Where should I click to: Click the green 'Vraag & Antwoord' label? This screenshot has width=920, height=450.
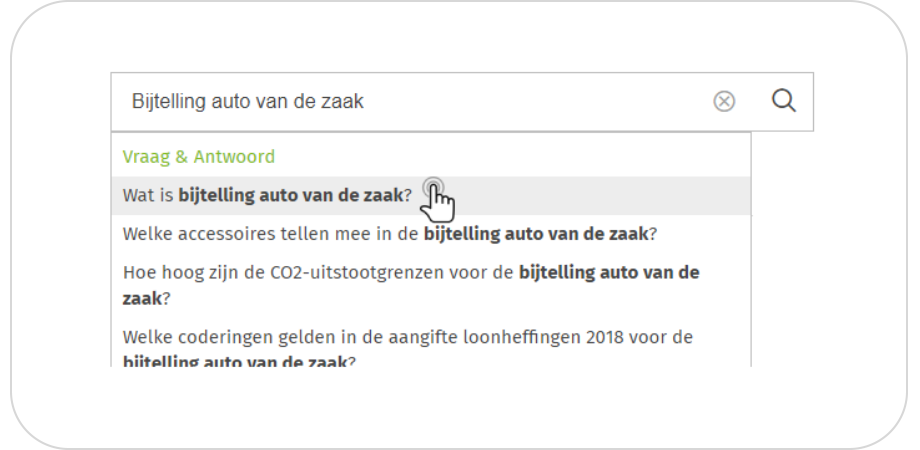[198, 157]
